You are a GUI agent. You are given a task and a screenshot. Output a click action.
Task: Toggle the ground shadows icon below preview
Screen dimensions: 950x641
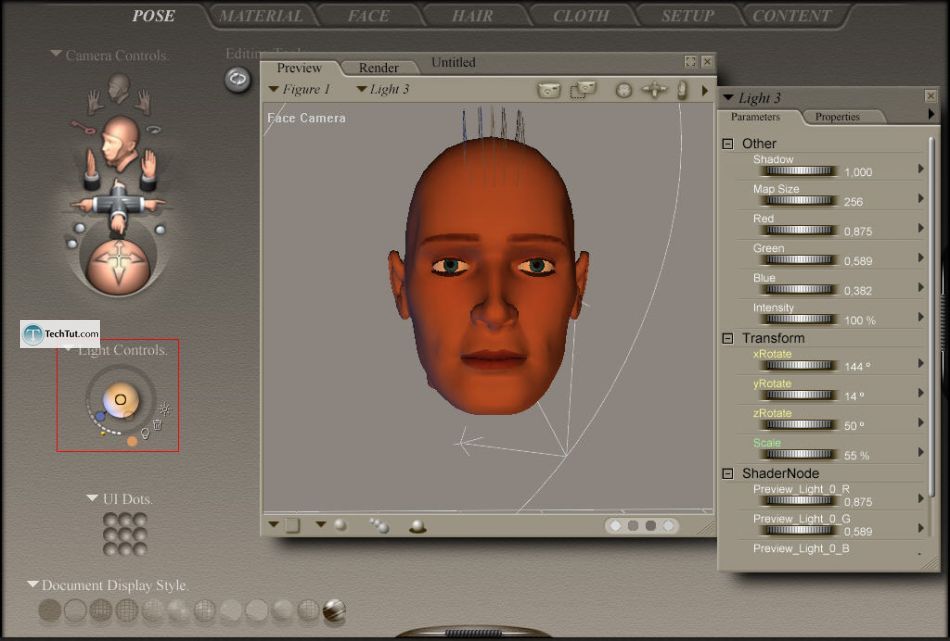[x=417, y=526]
